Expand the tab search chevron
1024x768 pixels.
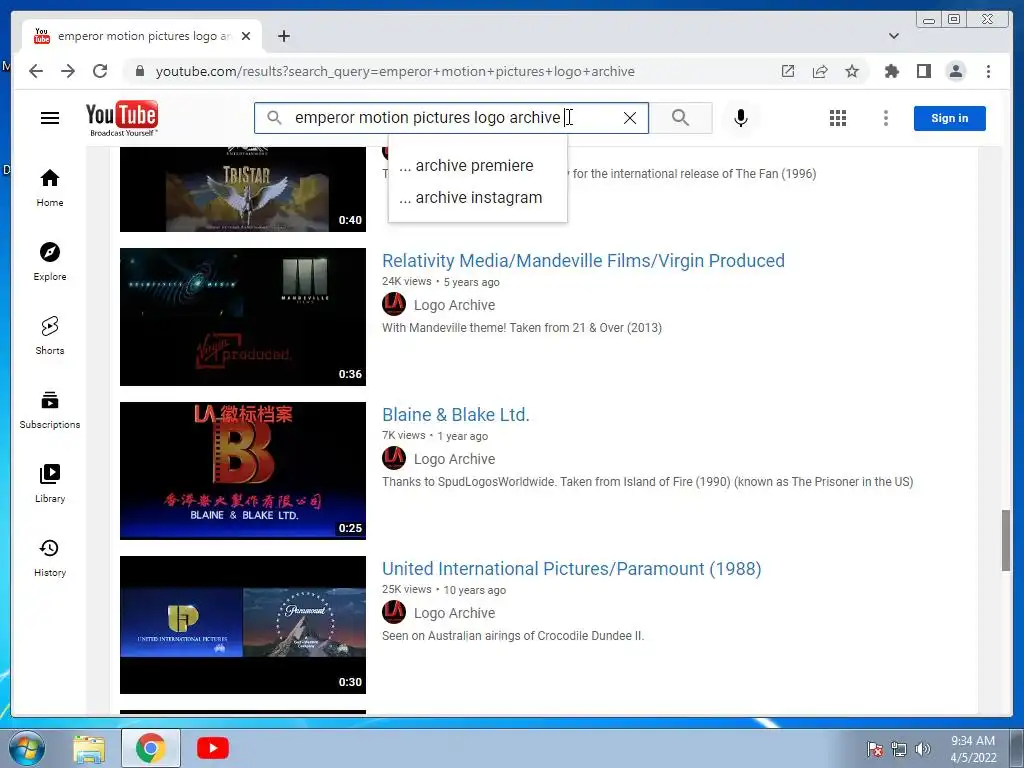[x=893, y=36]
